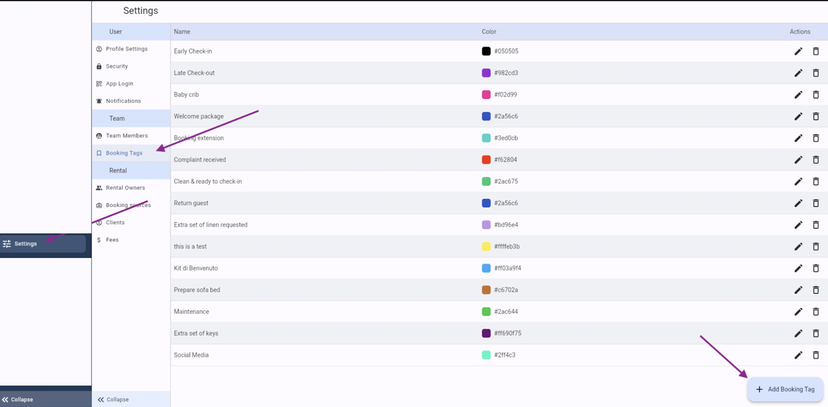Delete Clean & ready to check-in tag
This screenshot has width=828, height=407.
point(815,181)
